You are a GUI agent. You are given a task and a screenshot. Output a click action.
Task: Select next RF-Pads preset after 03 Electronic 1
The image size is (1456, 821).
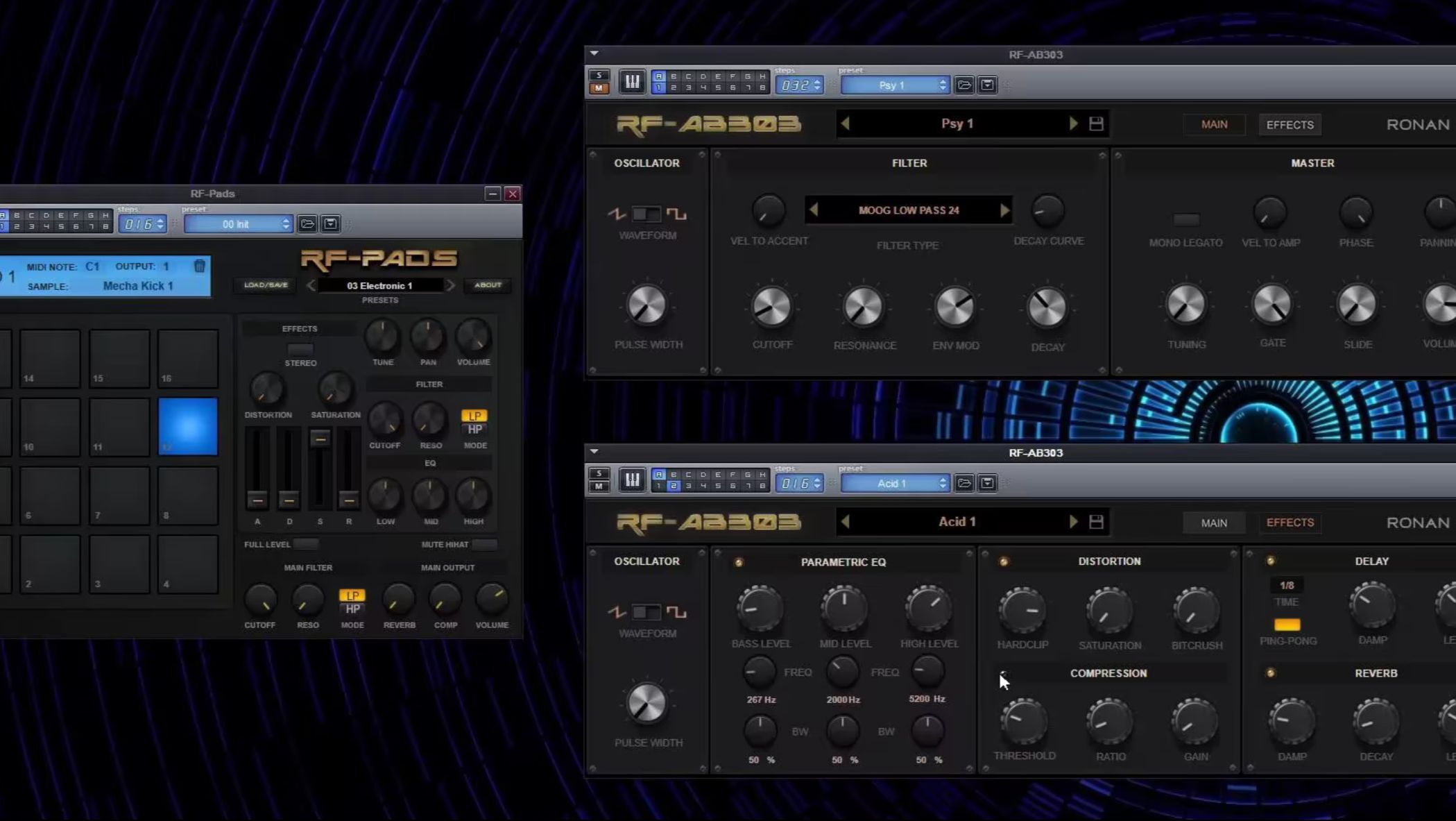click(450, 285)
